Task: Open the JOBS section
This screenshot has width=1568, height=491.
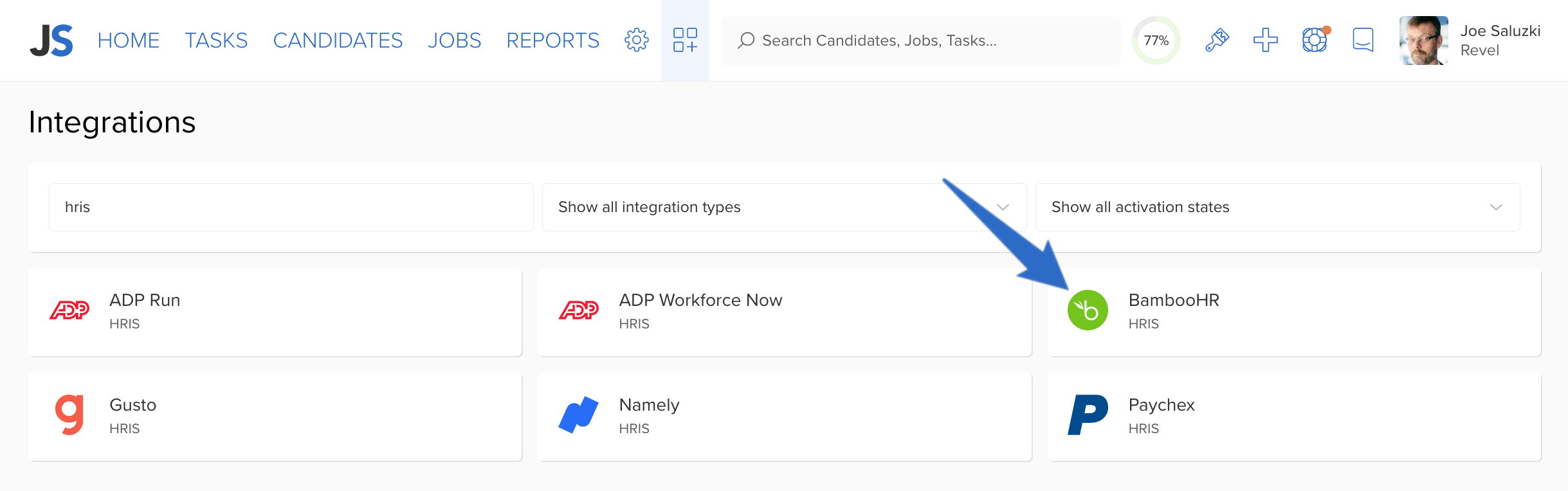Action: click(454, 40)
